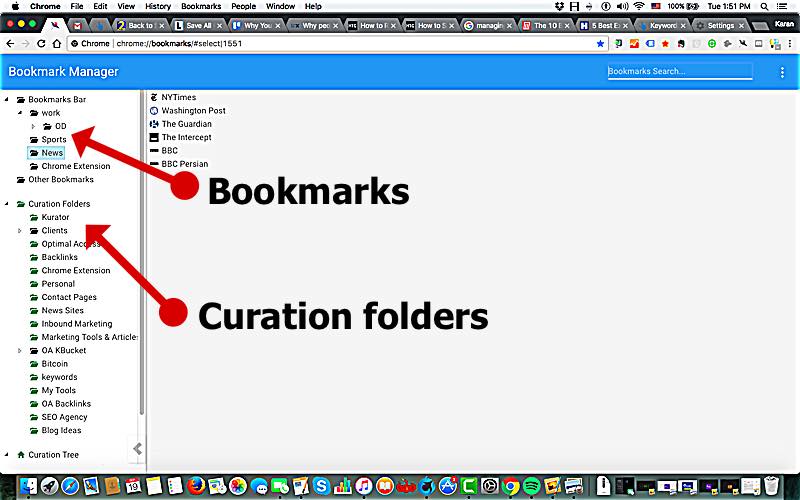Open Chrome three-dot menu in toolbar

pos(790,44)
